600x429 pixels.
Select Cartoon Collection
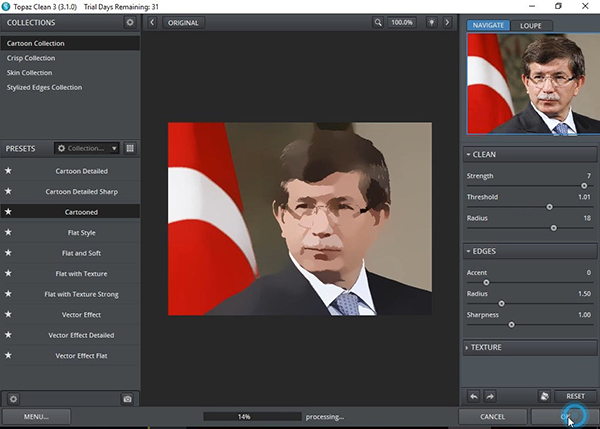pos(70,43)
